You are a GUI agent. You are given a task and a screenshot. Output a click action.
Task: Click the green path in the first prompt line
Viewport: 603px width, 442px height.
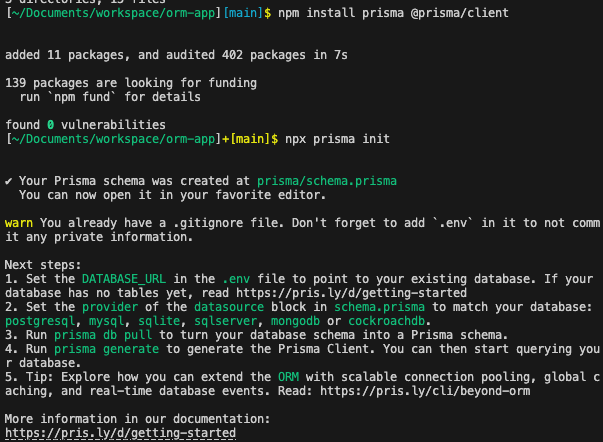point(113,13)
